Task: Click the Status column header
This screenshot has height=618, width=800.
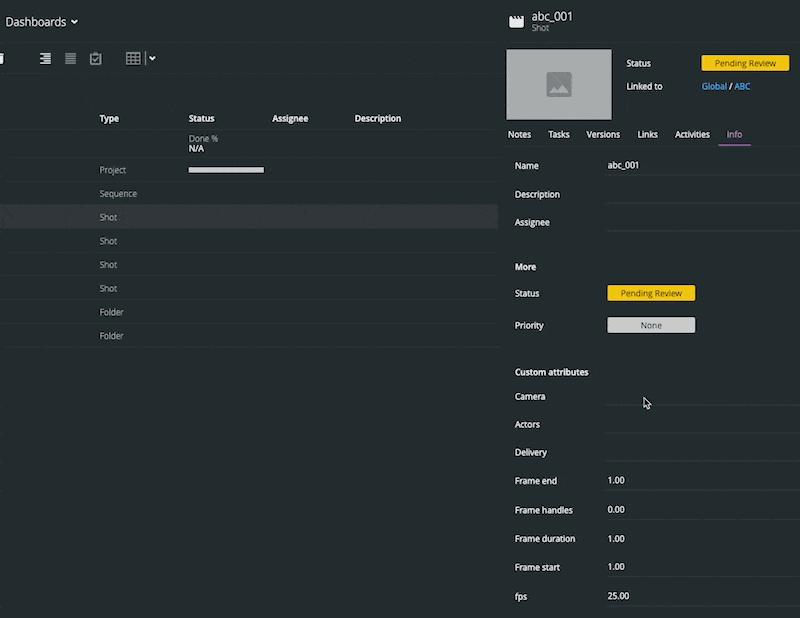Action: pos(202,118)
